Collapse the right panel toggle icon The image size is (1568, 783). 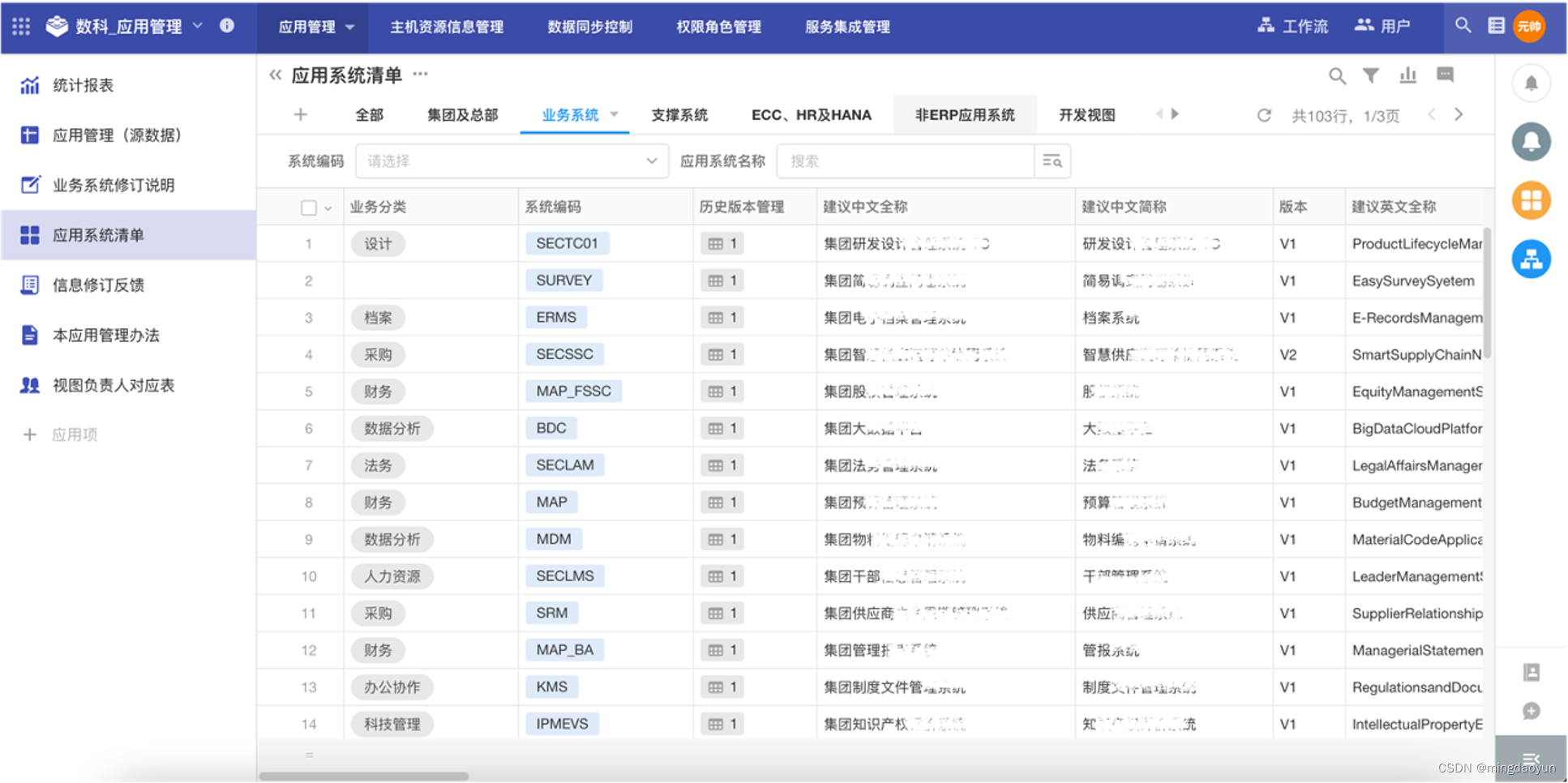(1531, 759)
